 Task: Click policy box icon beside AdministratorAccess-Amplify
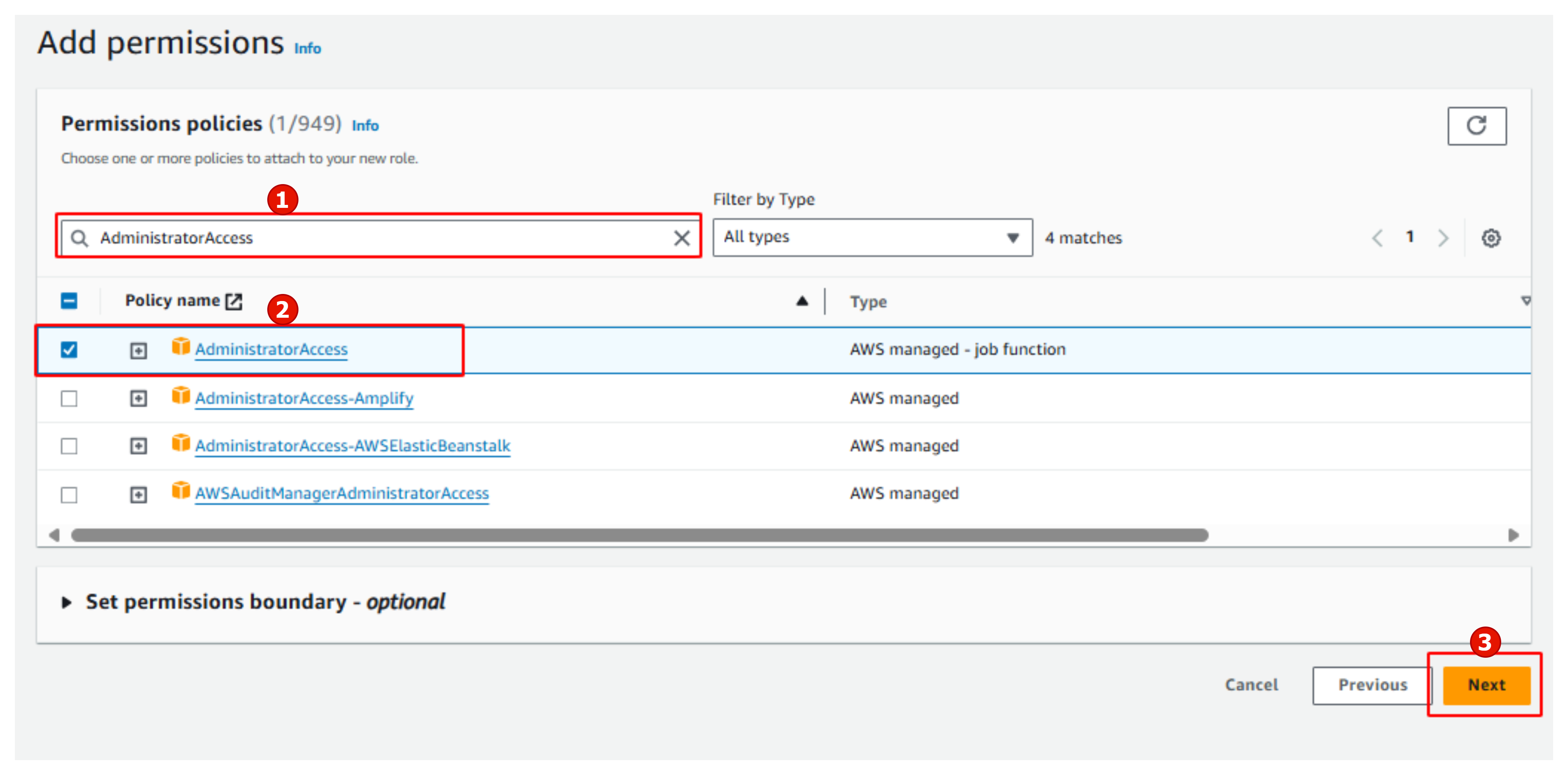click(x=180, y=396)
